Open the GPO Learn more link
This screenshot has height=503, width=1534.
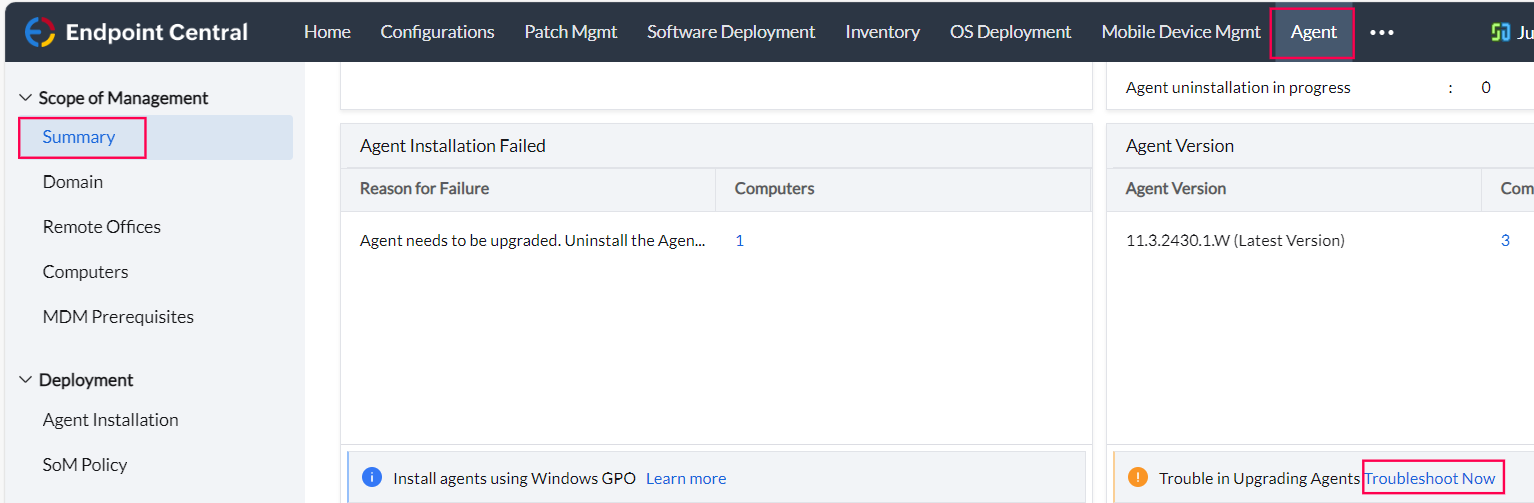[x=686, y=478]
